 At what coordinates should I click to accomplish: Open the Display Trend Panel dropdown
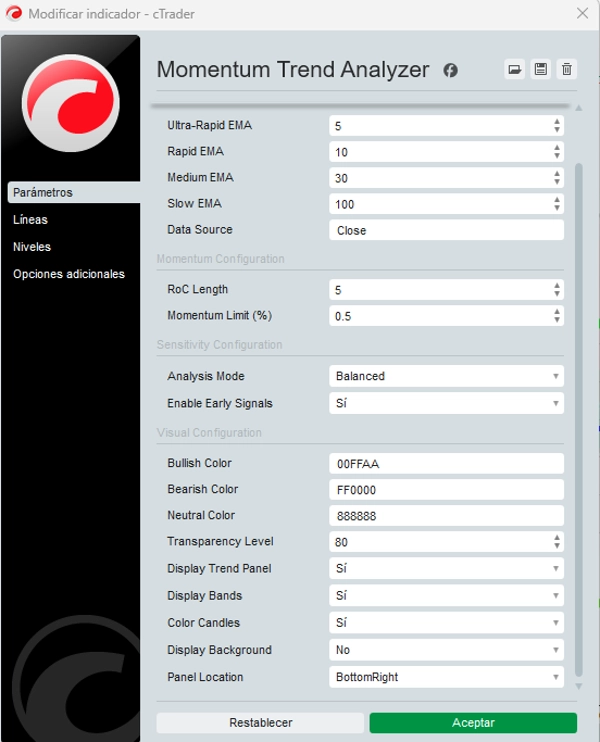pyautogui.click(x=446, y=568)
